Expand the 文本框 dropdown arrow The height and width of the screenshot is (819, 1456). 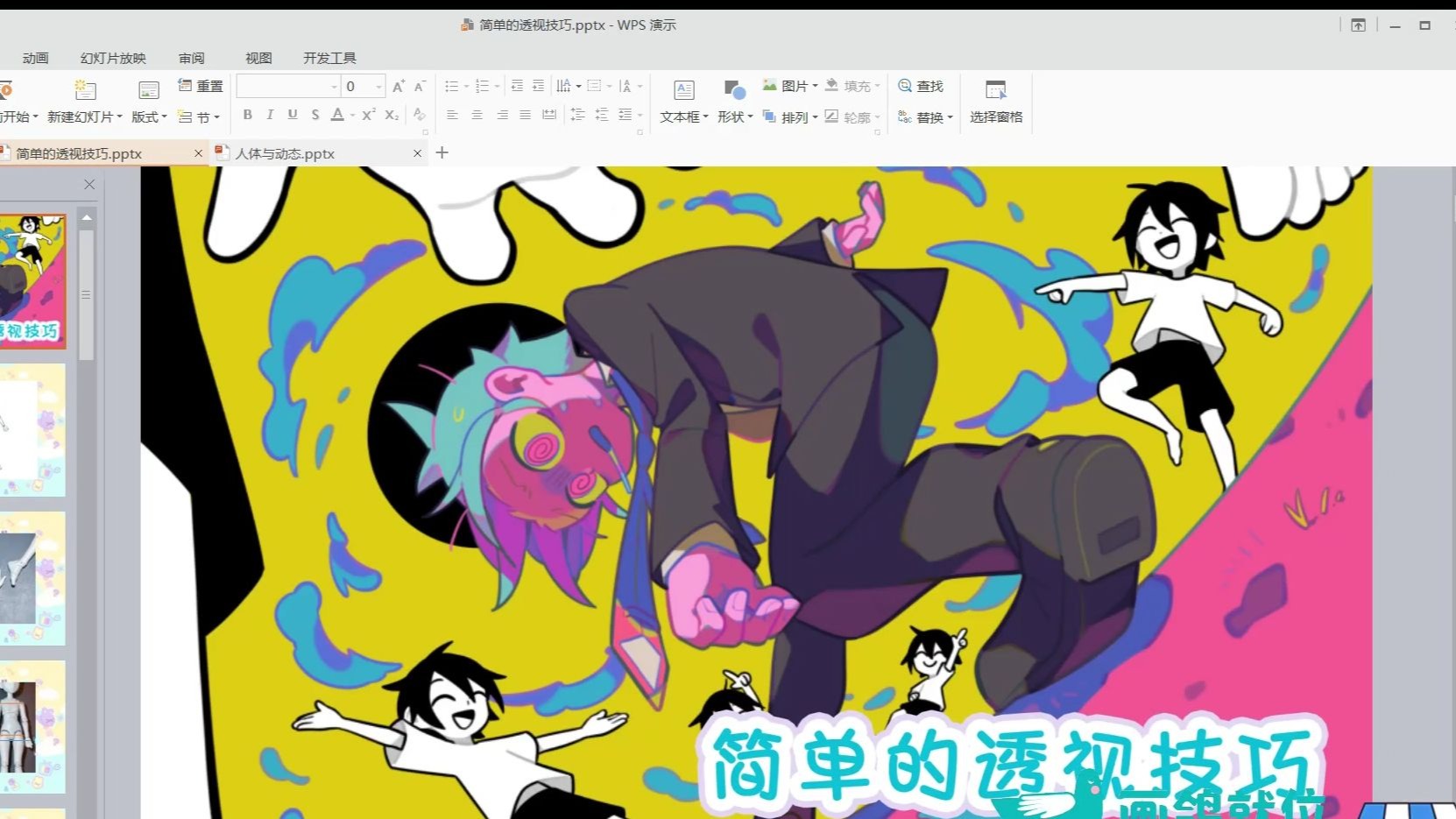tap(705, 116)
